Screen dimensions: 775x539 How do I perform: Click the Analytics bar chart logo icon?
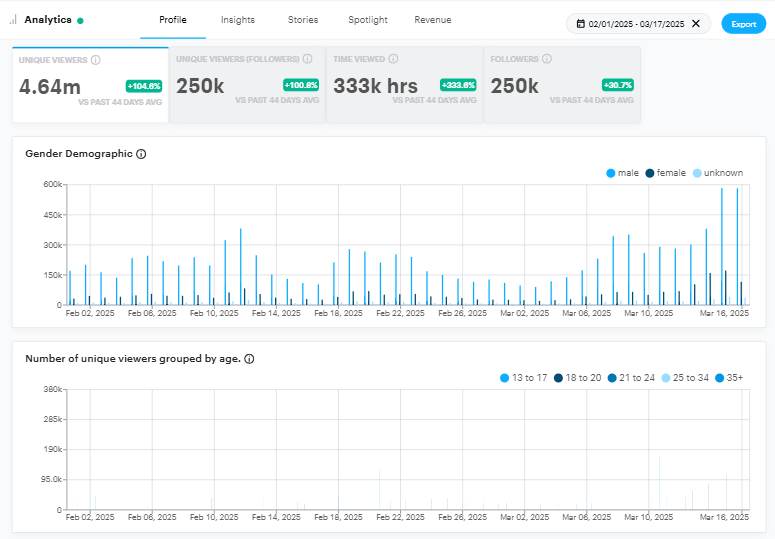13,20
